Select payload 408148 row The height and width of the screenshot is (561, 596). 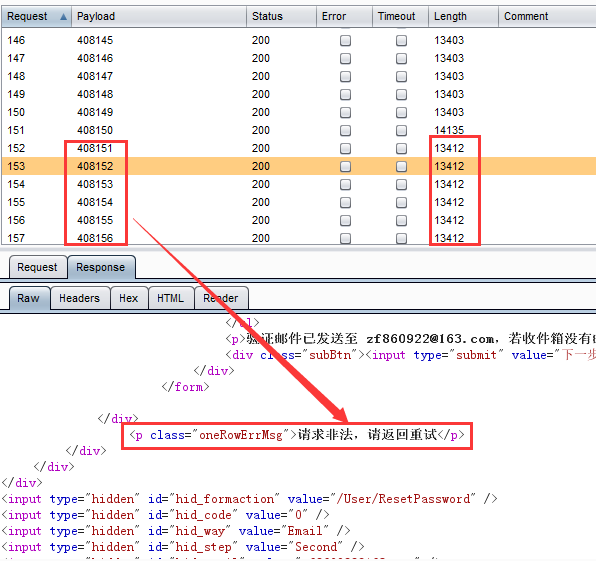299,94
